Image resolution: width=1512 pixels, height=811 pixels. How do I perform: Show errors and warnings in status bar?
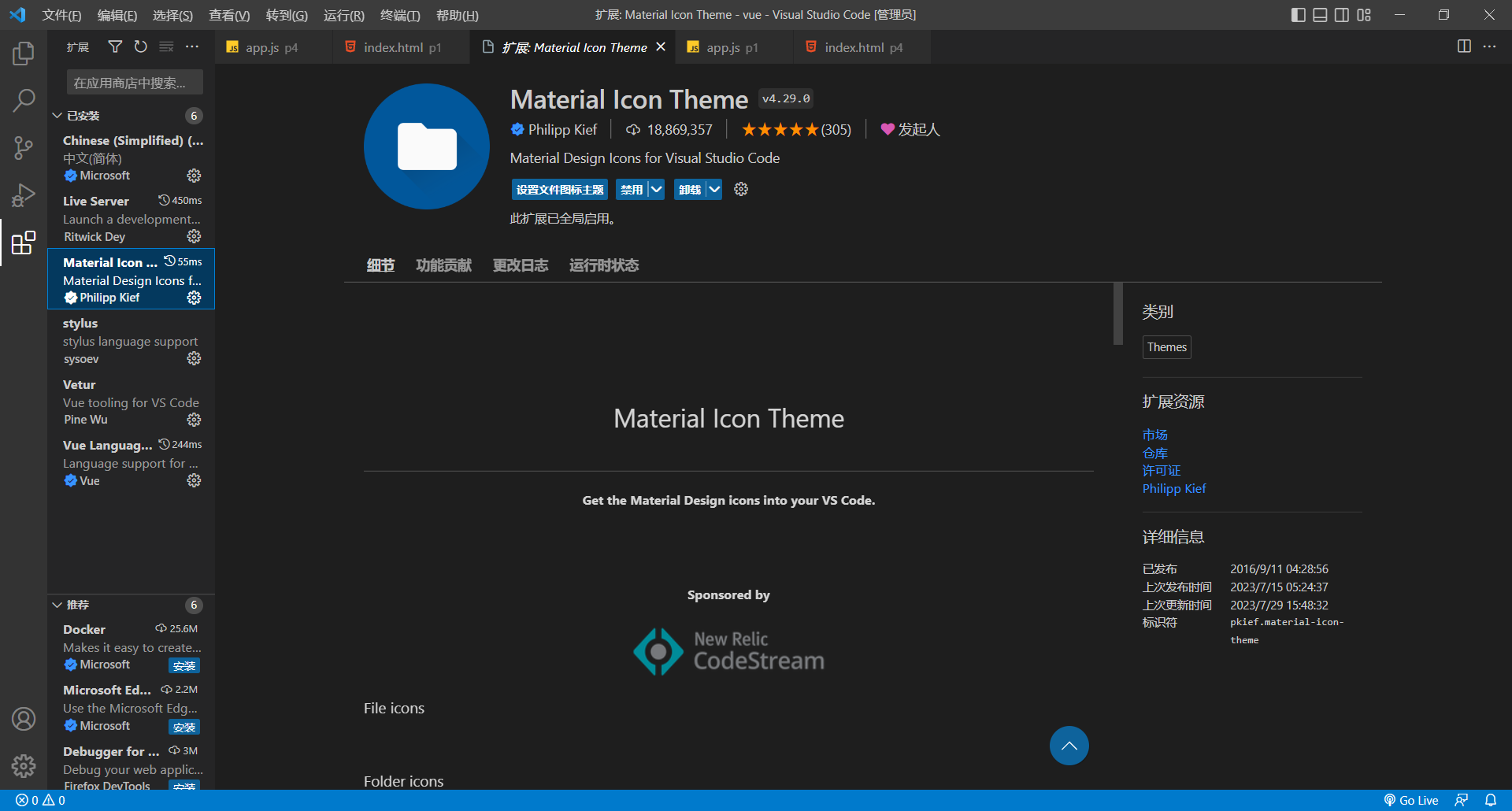(x=41, y=800)
